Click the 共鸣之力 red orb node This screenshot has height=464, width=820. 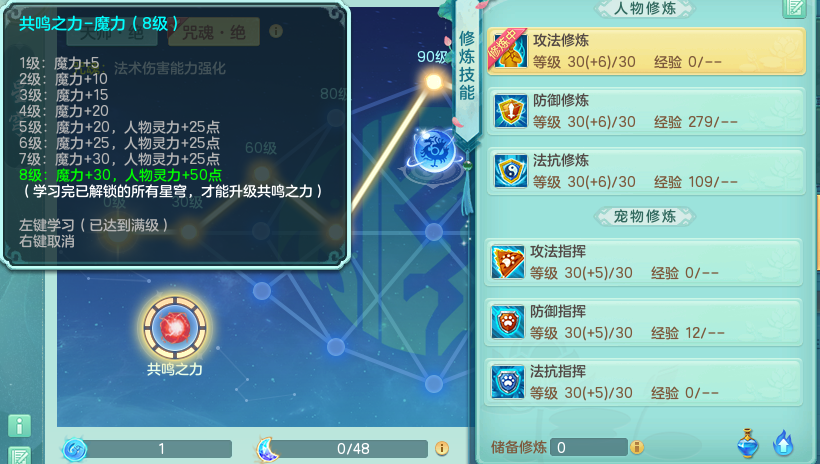coord(175,328)
